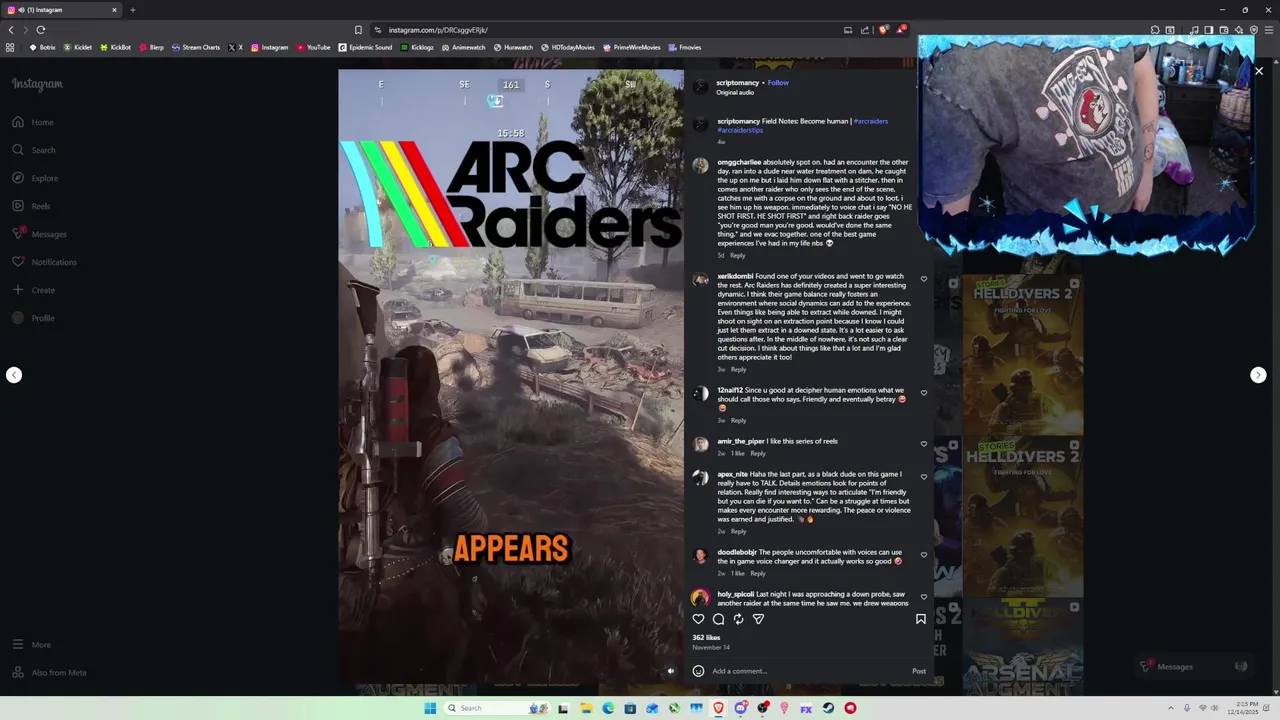Image resolution: width=1280 pixels, height=720 pixels.
Task: Go to next post with right arrow
Action: tap(1258, 375)
